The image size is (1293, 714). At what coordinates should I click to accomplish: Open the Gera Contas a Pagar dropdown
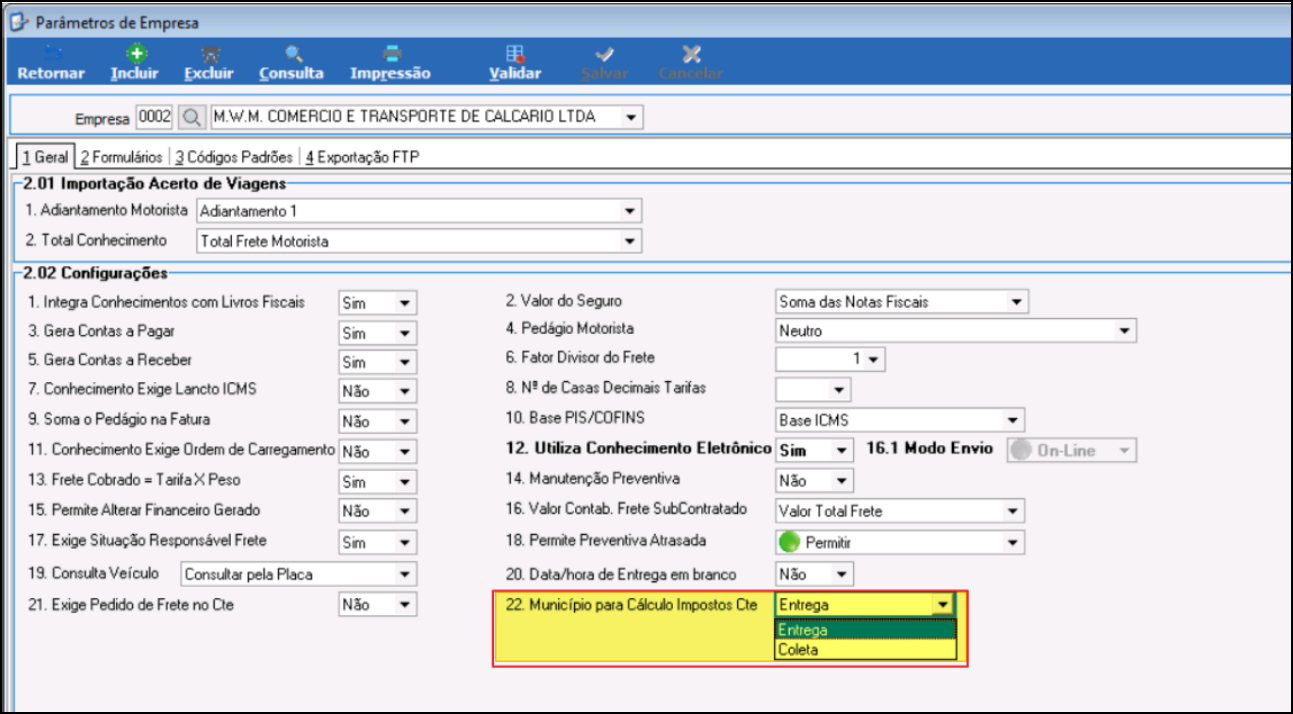(x=405, y=332)
